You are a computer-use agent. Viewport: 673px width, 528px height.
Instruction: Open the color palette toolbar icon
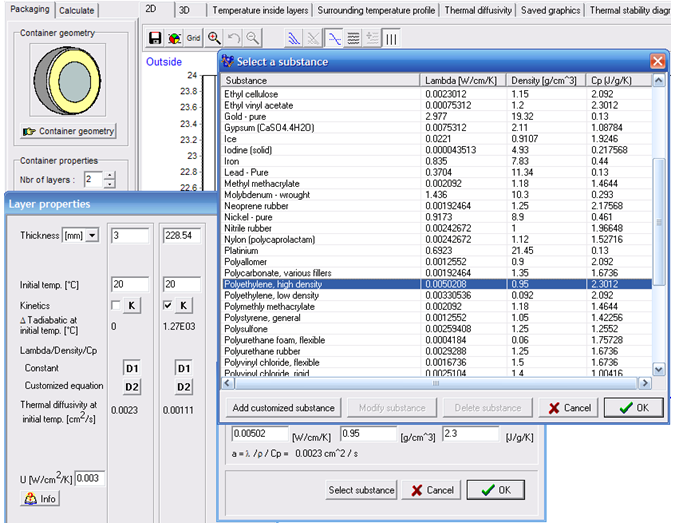click(x=174, y=39)
